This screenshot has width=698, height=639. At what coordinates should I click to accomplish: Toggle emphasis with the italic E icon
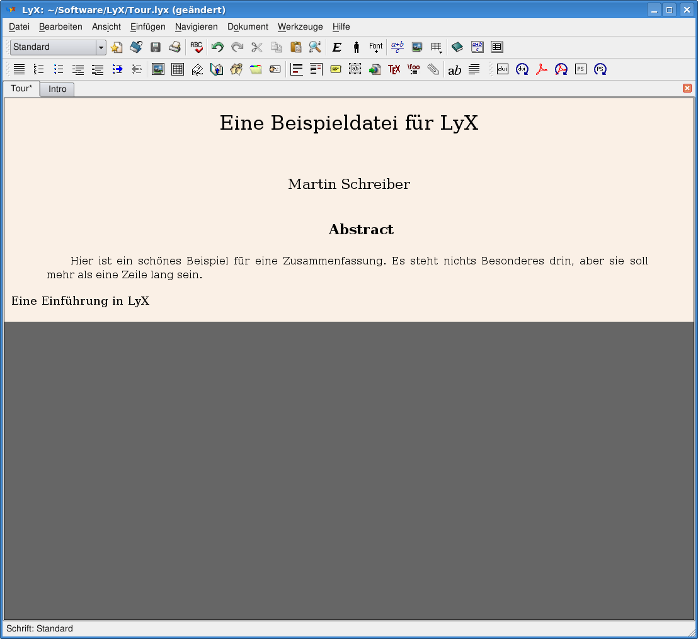tap(337, 47)
